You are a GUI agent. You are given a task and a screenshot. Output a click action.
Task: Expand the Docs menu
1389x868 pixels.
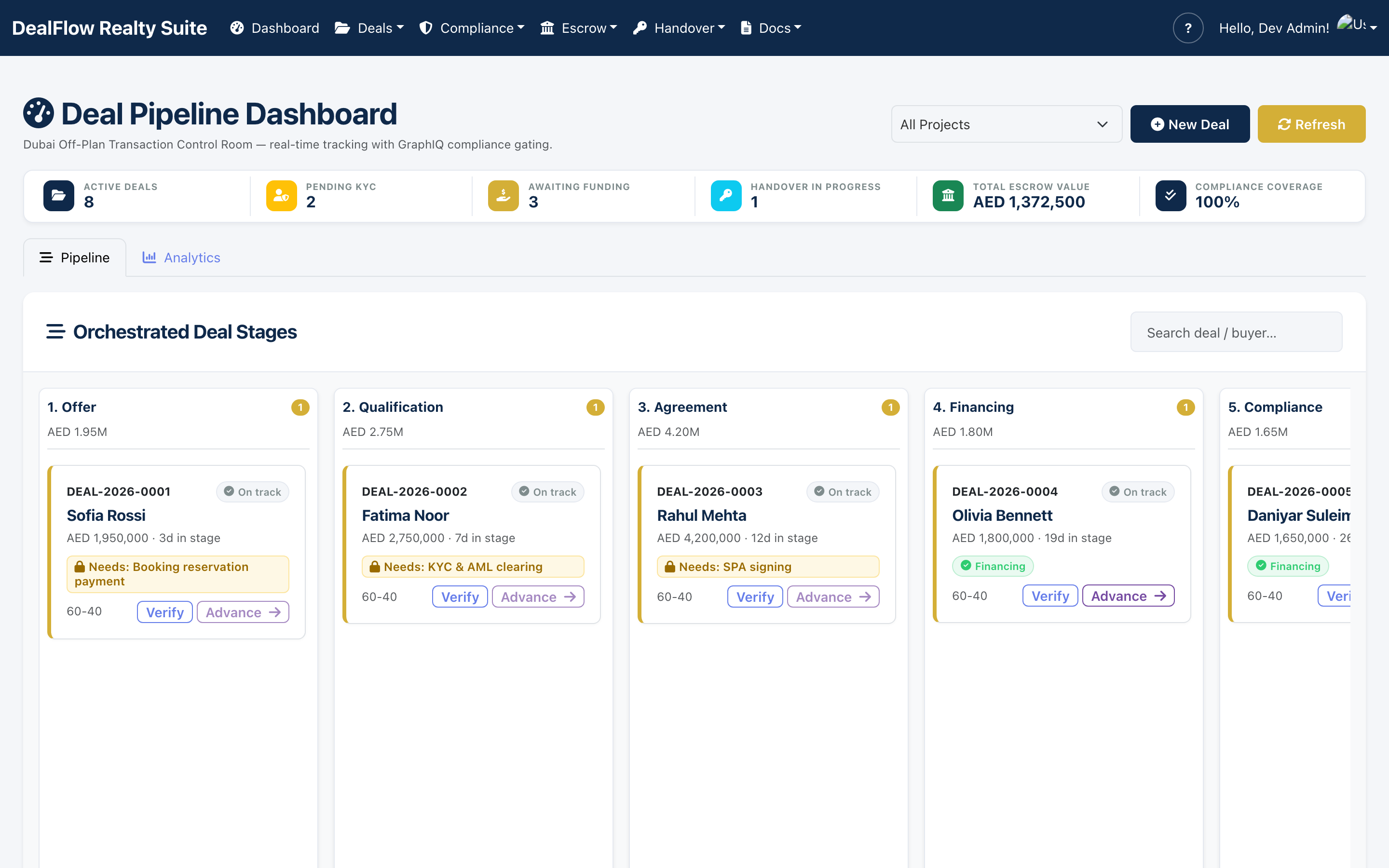(x=770, y=27)
